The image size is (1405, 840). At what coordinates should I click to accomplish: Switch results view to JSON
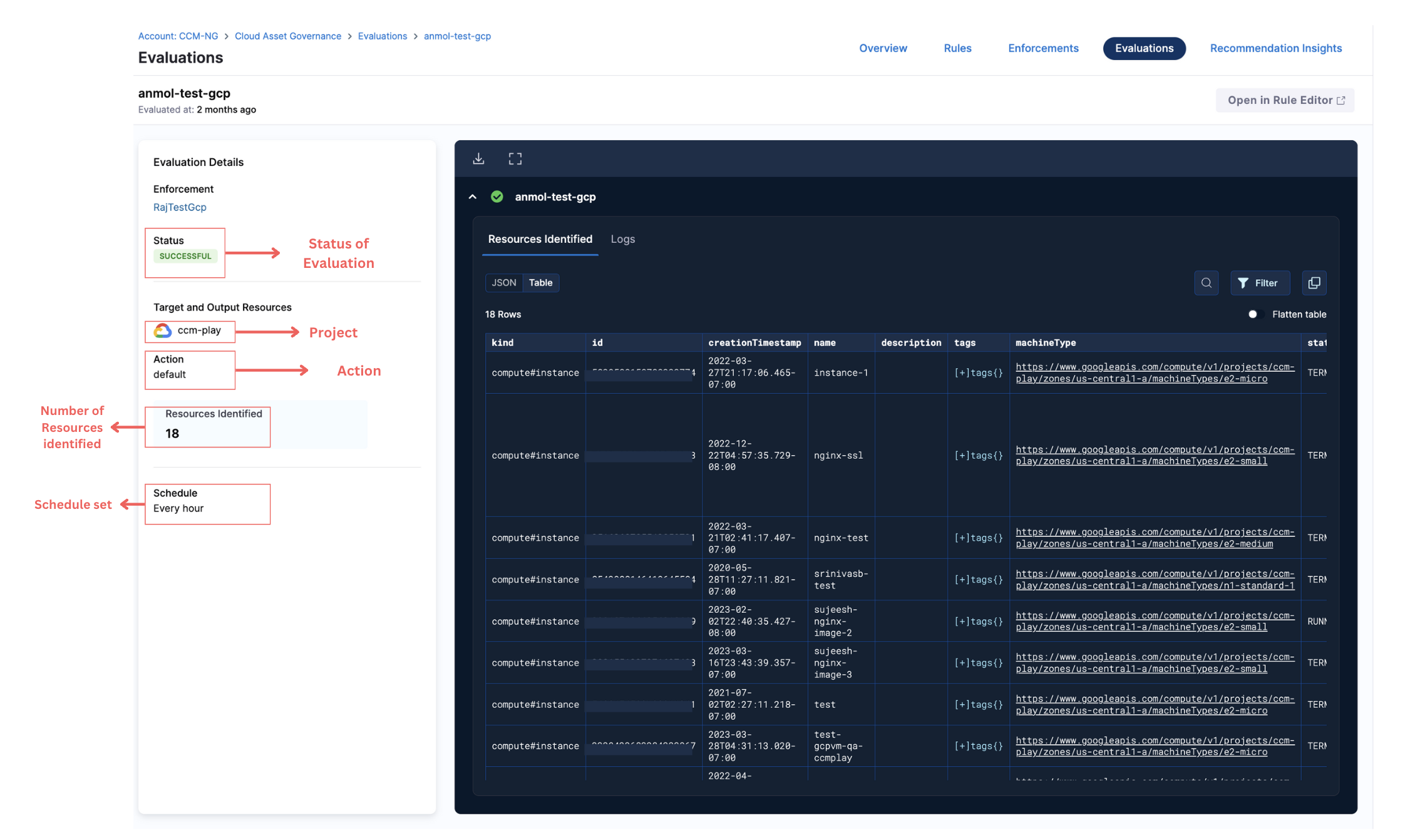click(x=503, y=283)
